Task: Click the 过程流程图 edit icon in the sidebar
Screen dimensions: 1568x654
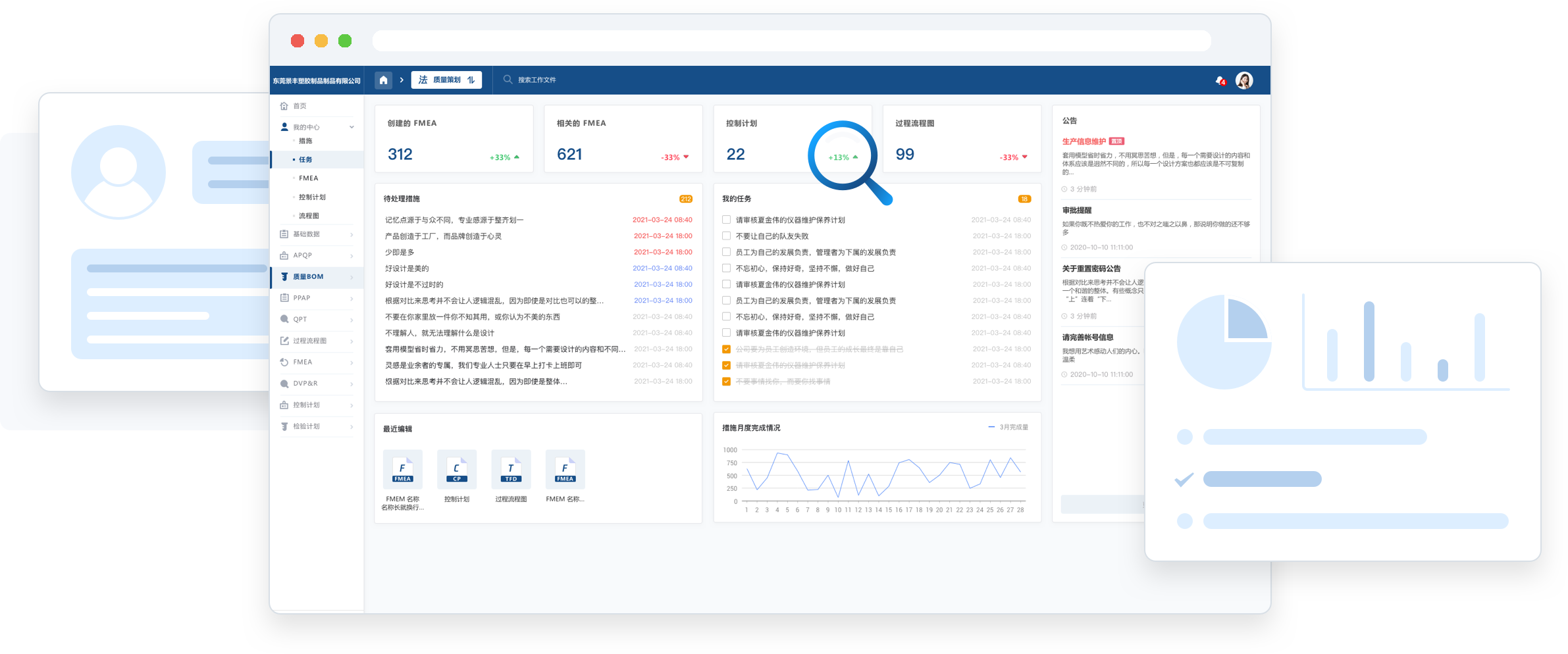Action: coord(284,341)
